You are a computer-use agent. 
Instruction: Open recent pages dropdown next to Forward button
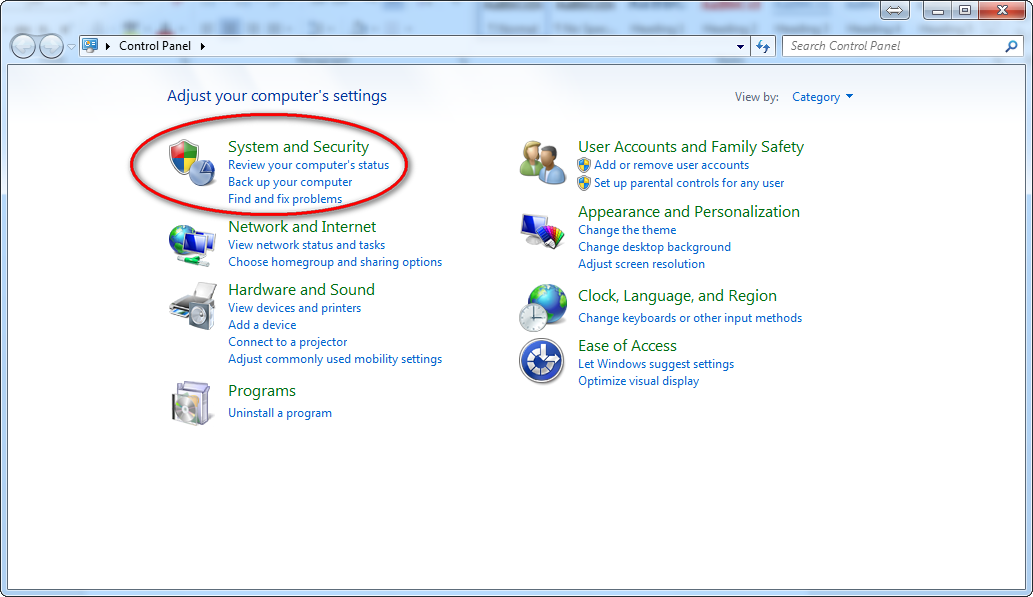click(x=71, y=47)
